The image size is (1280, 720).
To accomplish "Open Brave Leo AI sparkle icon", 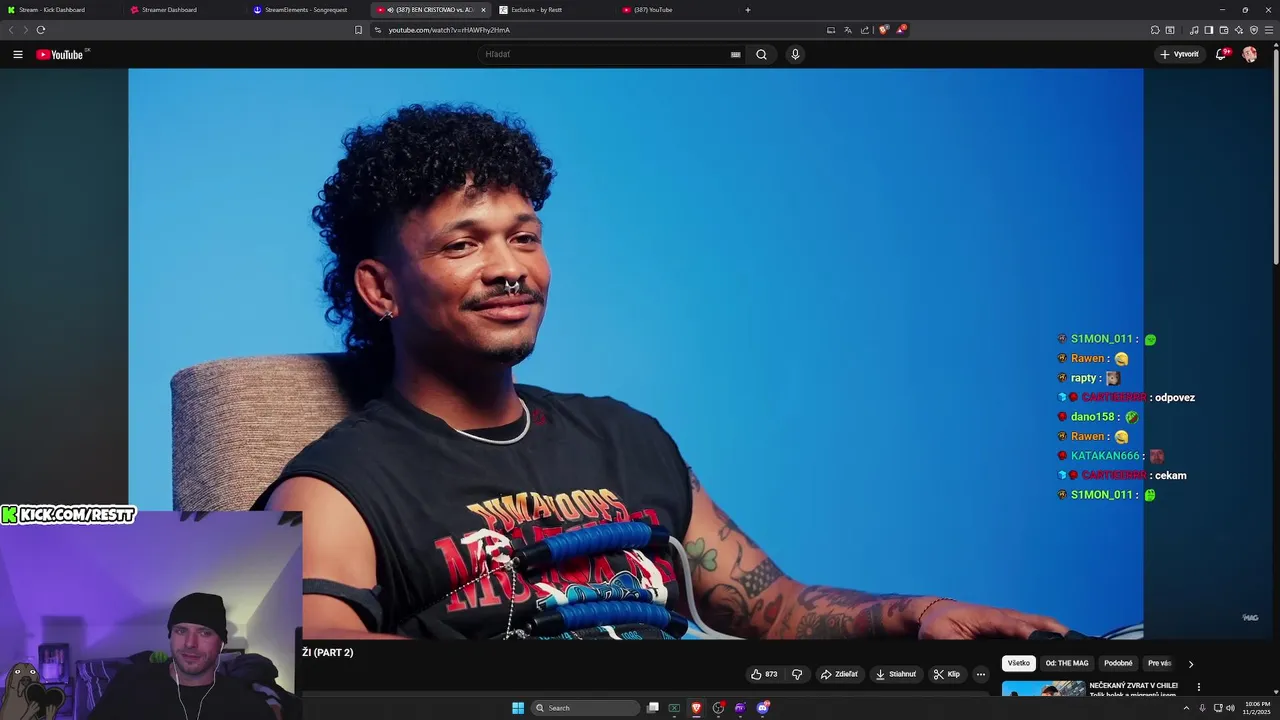I will tap(1239, 30).
